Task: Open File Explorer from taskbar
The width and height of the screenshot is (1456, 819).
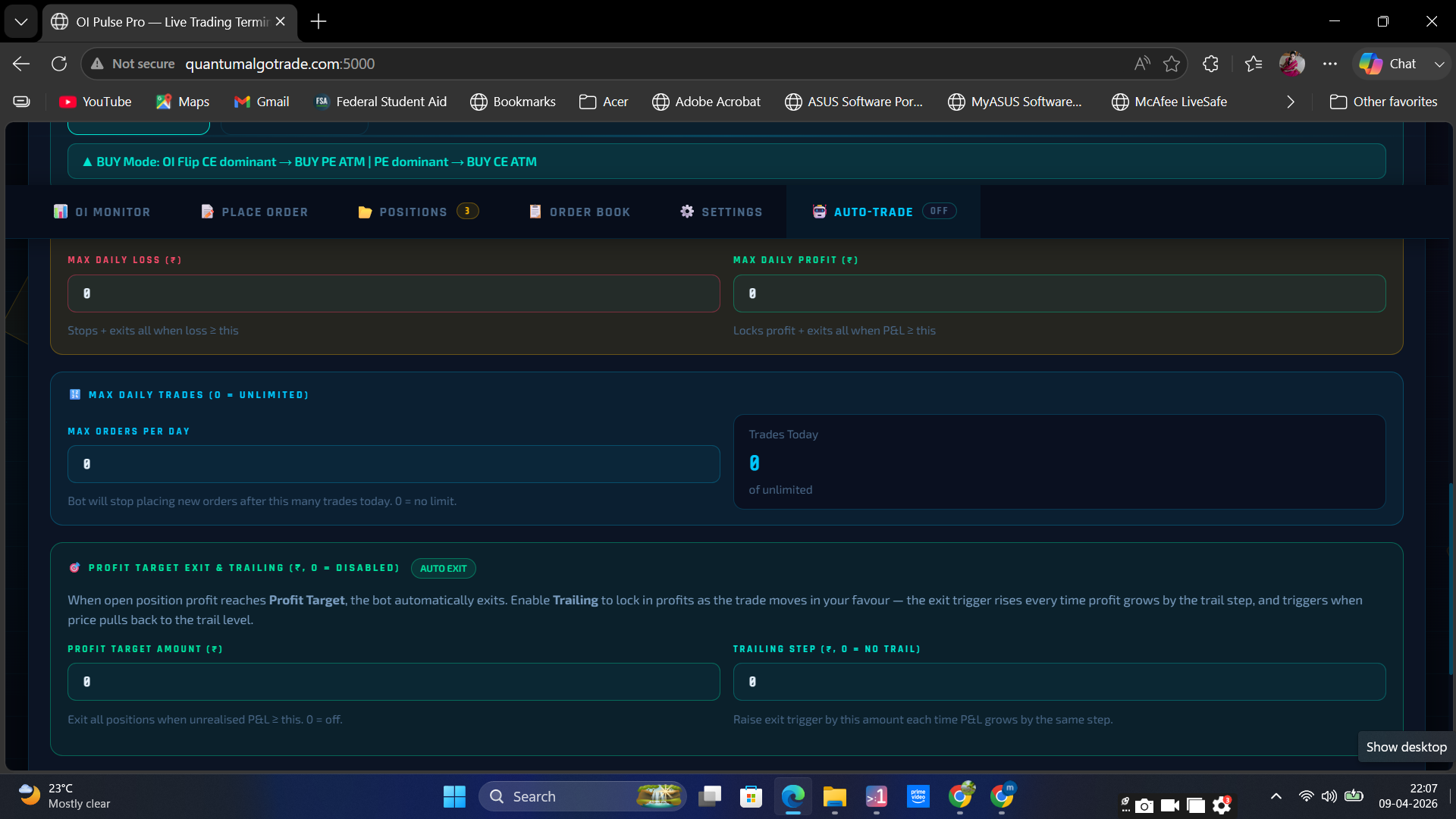Action: point(834,796)
